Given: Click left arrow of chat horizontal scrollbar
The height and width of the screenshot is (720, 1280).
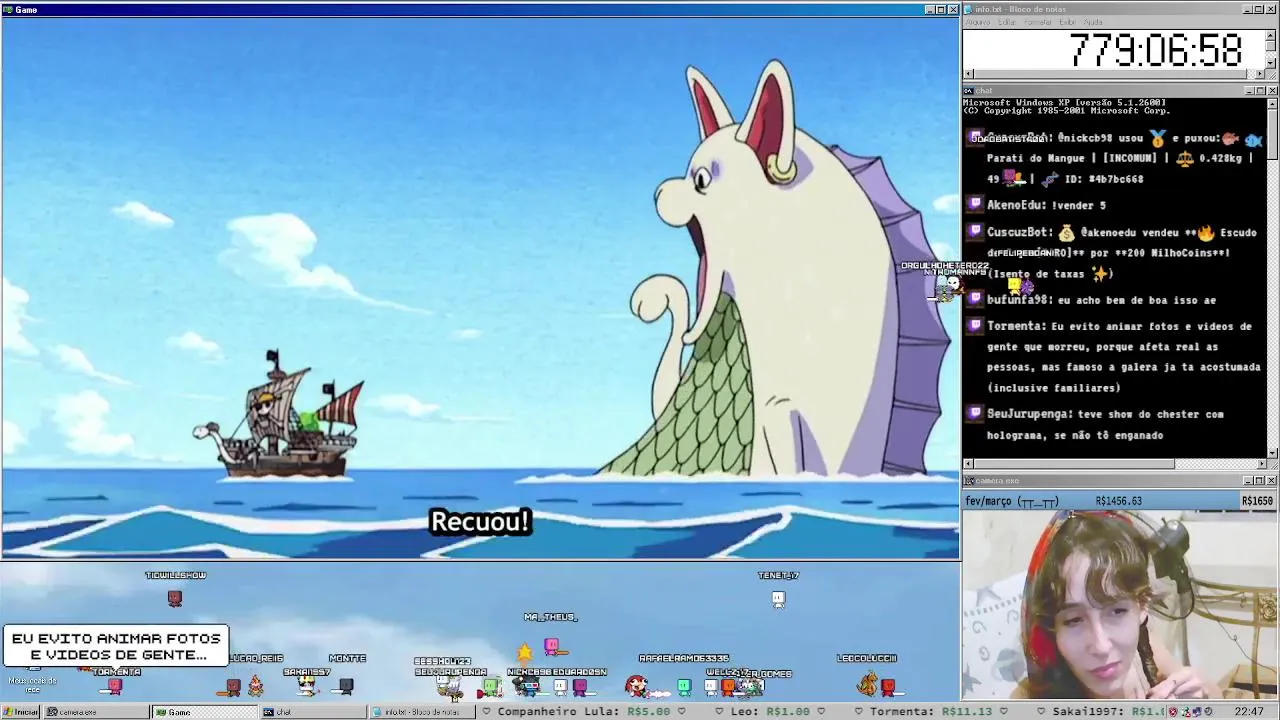Looking at the screenshot, I should coord(968,464).
